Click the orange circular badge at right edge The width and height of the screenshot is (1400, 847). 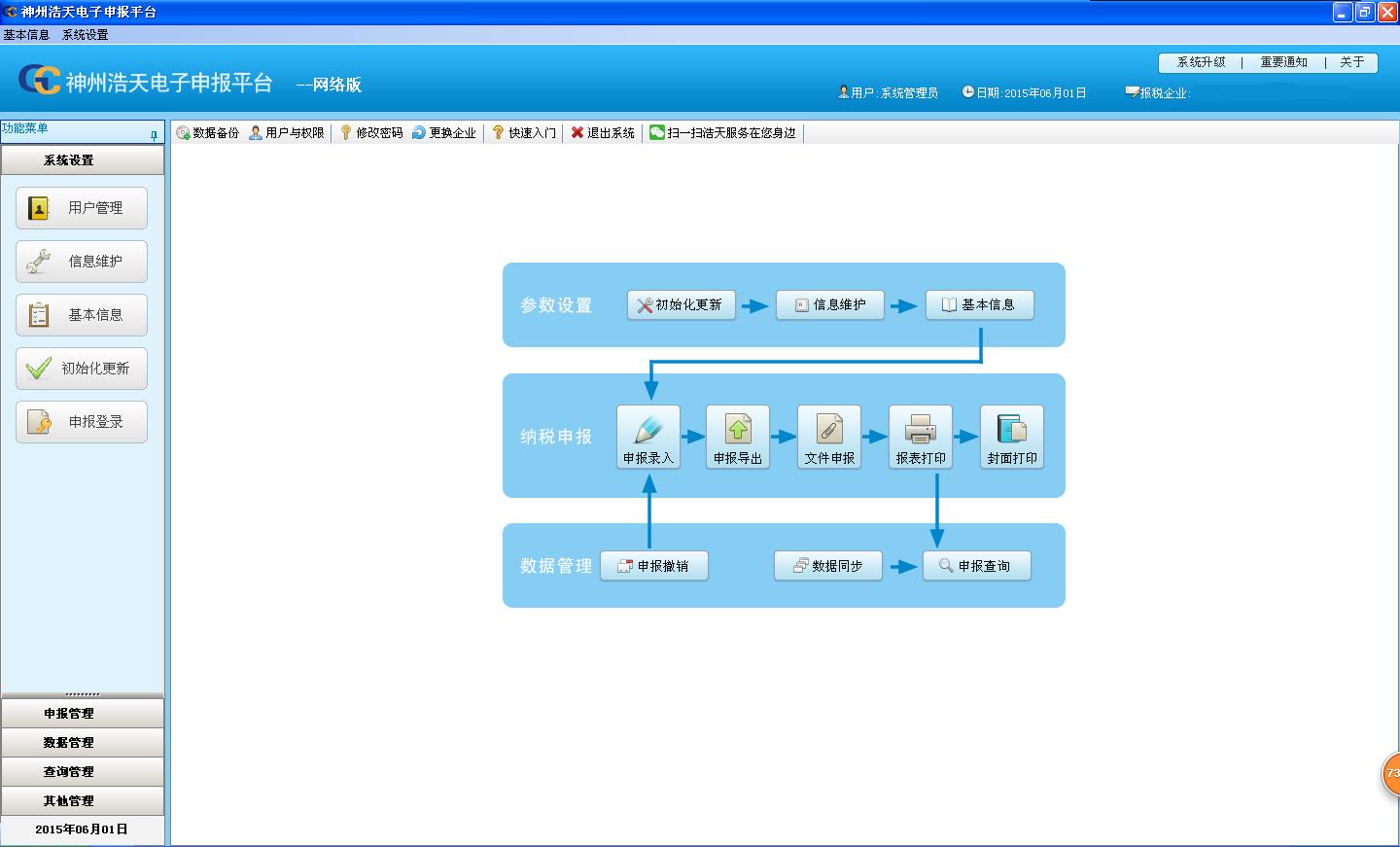tap(1391, 774)
